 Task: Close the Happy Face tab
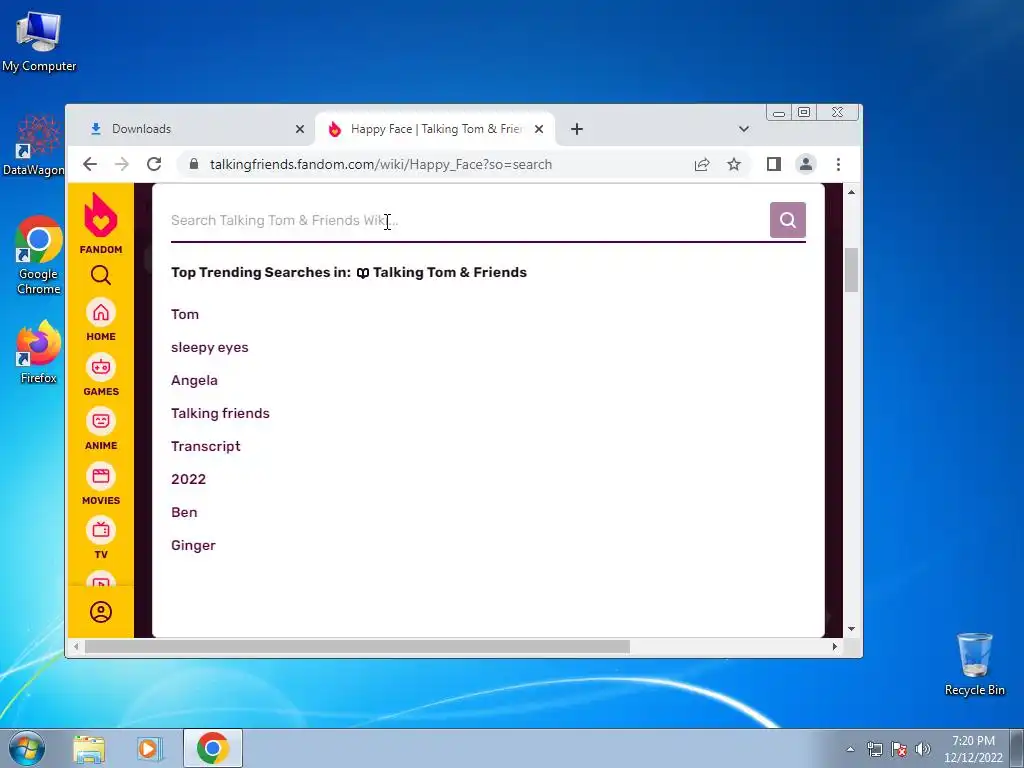pyautogui.click(x=539, y=129)
